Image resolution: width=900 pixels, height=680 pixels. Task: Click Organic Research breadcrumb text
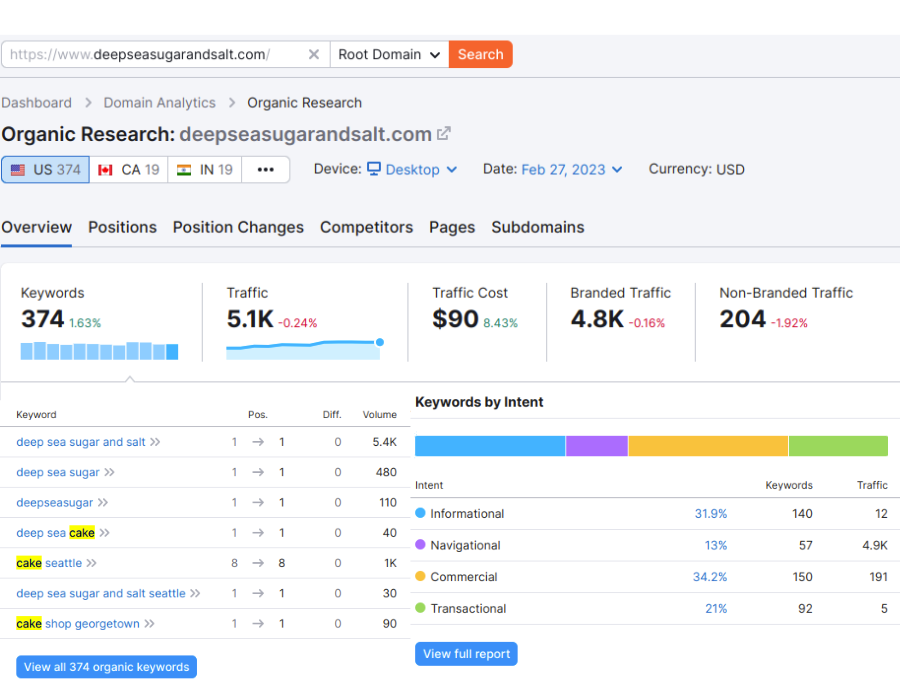[x=304, y=103]
